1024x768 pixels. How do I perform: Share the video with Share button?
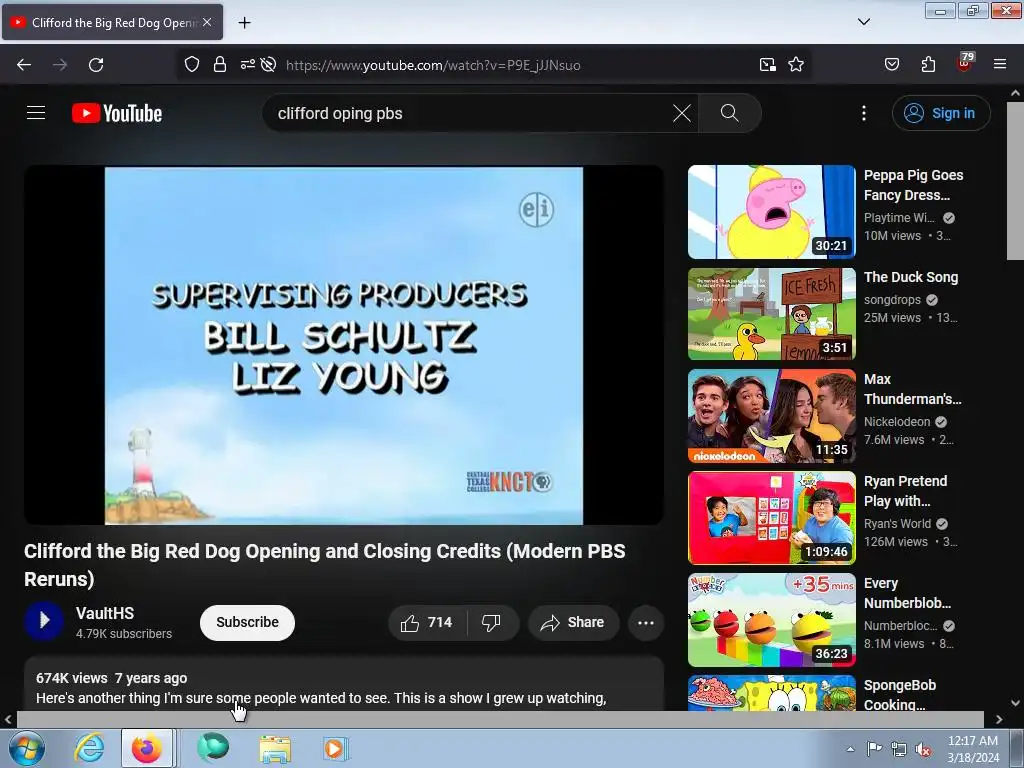pyautogui.click(x=573, y=622)
